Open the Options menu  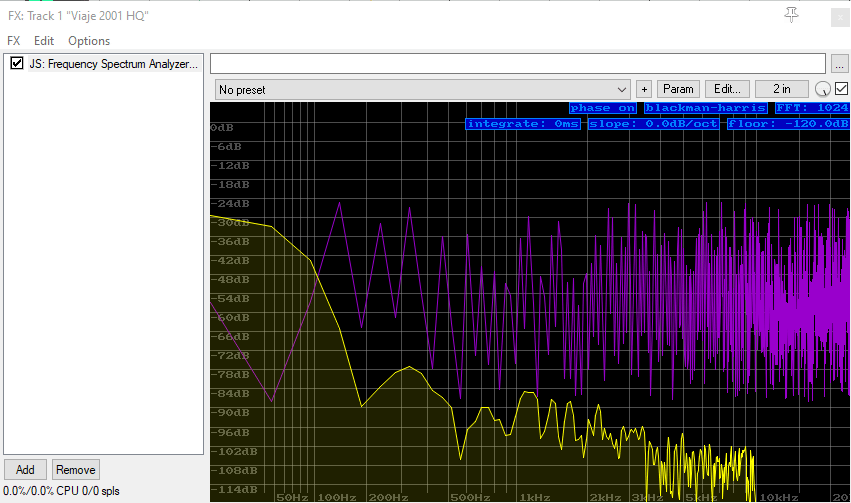pos(89,41)
